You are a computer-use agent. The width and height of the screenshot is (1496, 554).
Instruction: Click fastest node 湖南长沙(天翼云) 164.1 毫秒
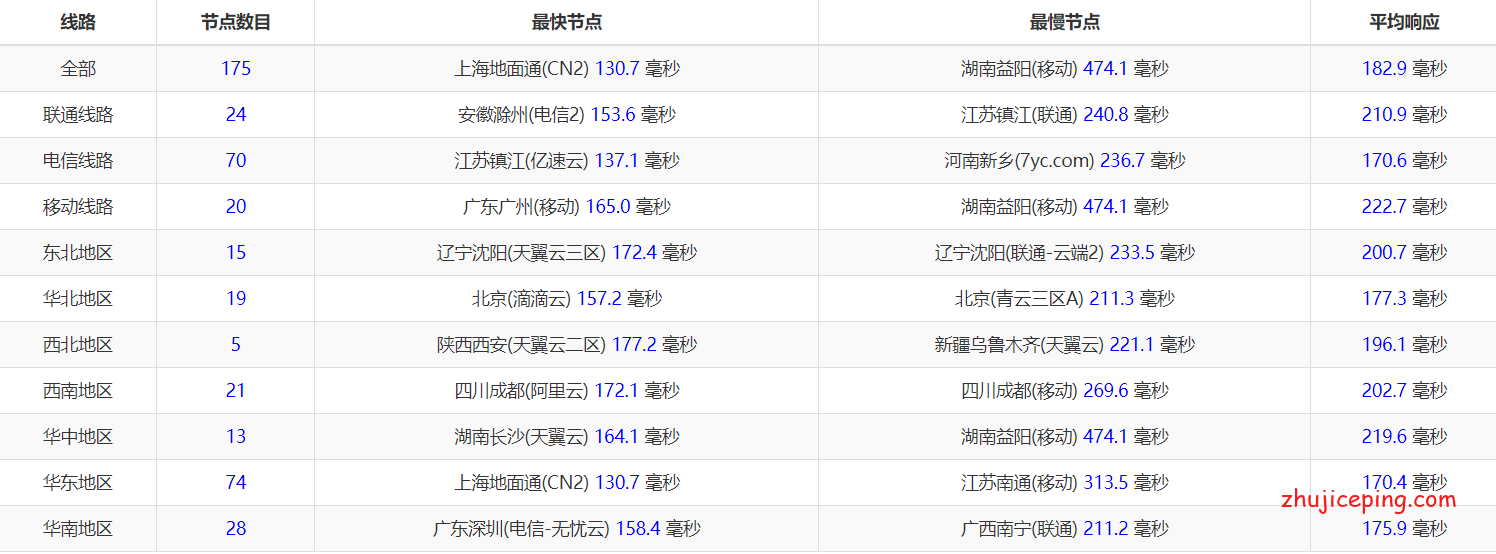(x=567, y=437)
